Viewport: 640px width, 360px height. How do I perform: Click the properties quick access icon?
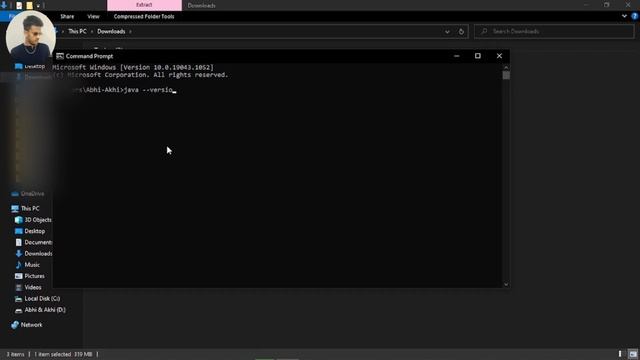tap(19, 5)
